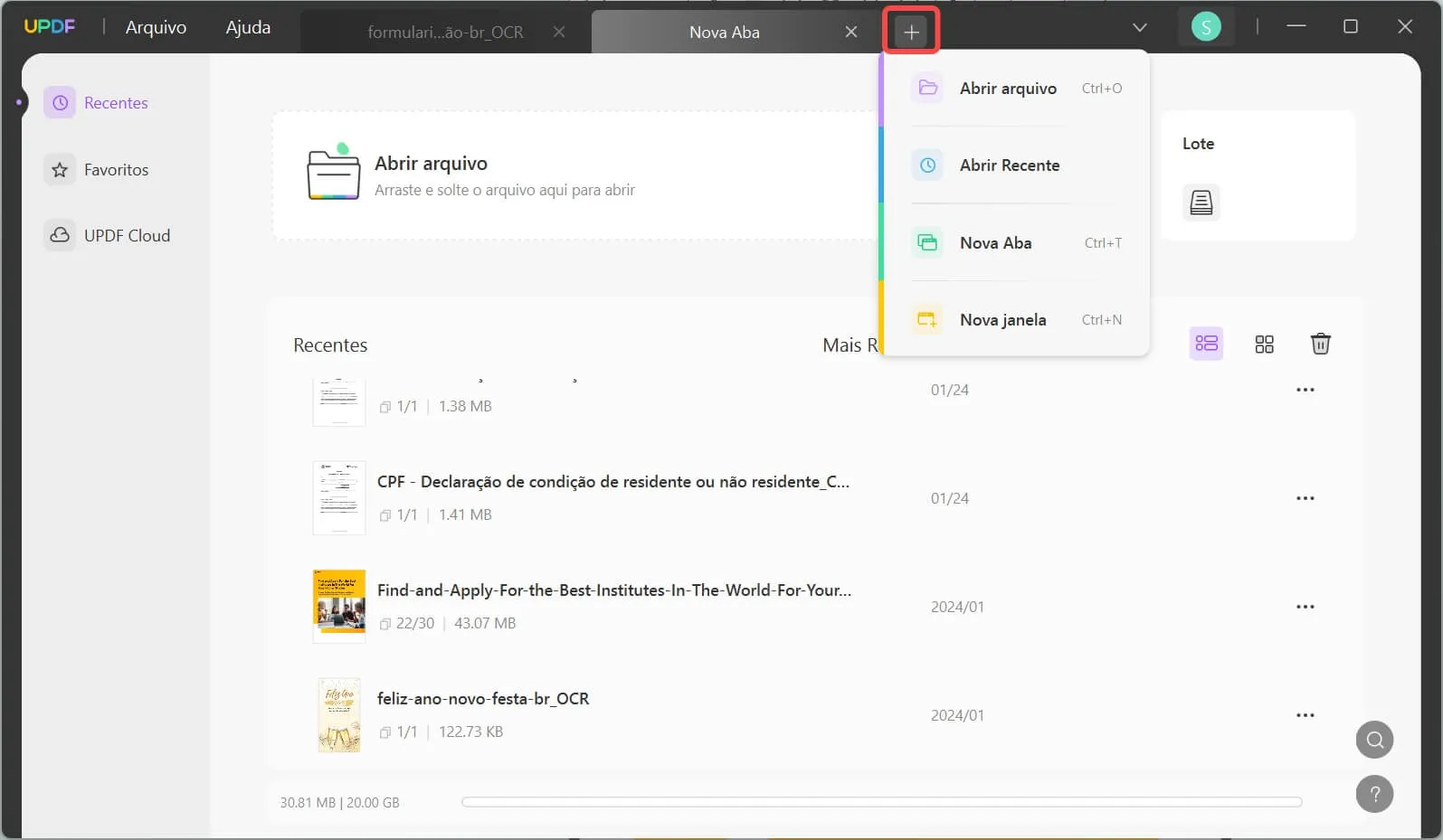Expand the tab list chevron

click(x=1140, y=27)
